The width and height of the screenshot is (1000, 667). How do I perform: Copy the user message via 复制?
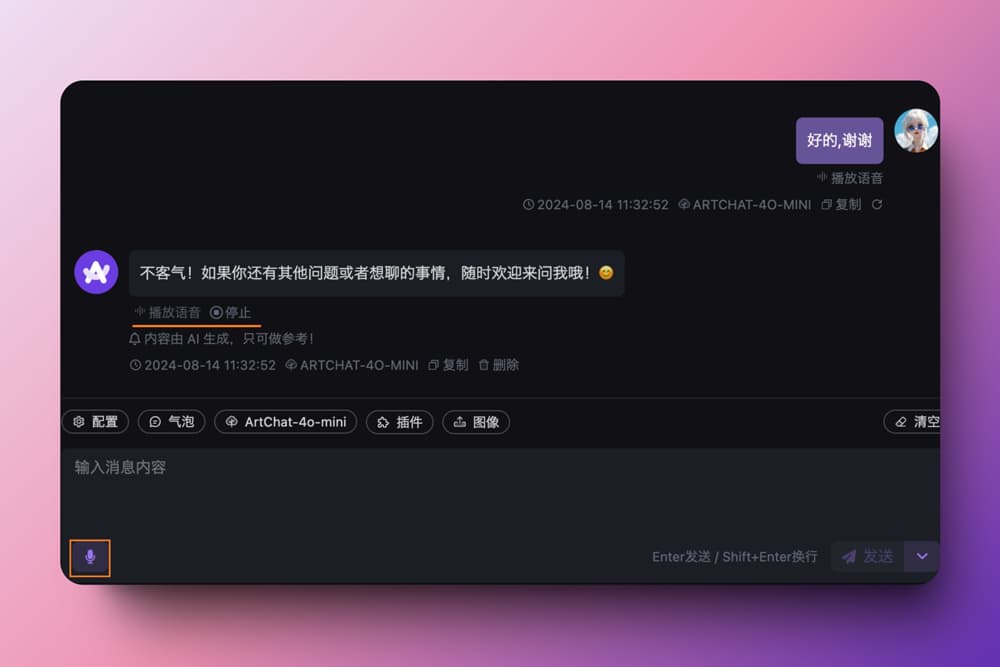click(x=841, y=204)
